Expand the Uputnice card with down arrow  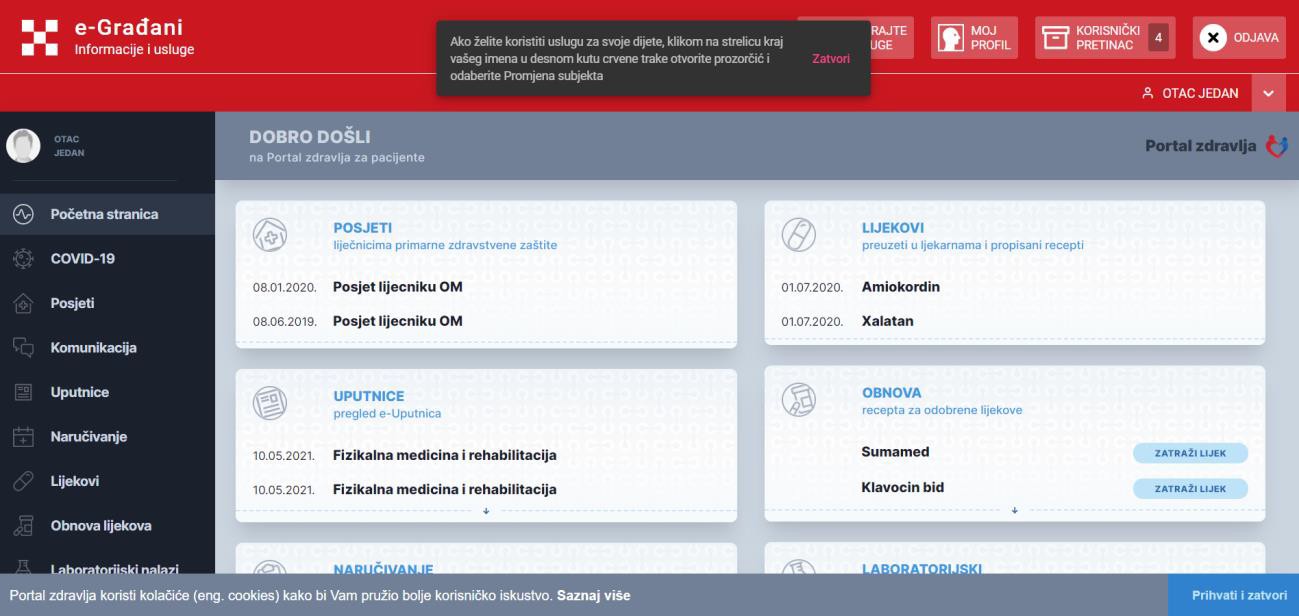[486, 510]
